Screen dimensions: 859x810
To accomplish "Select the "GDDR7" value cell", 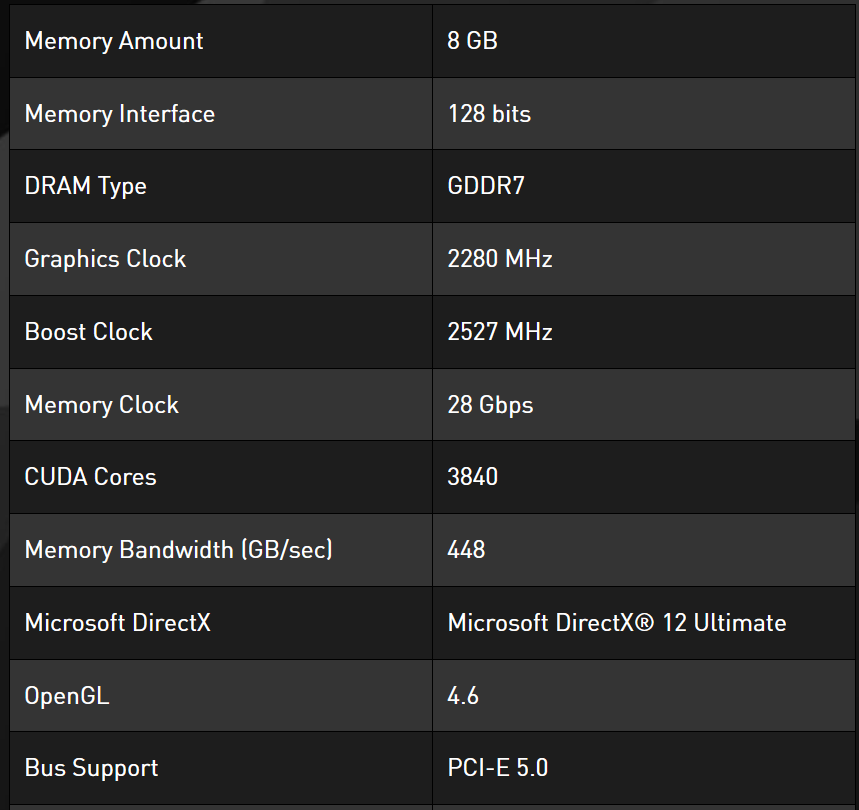I will click(x=486, y=186).
